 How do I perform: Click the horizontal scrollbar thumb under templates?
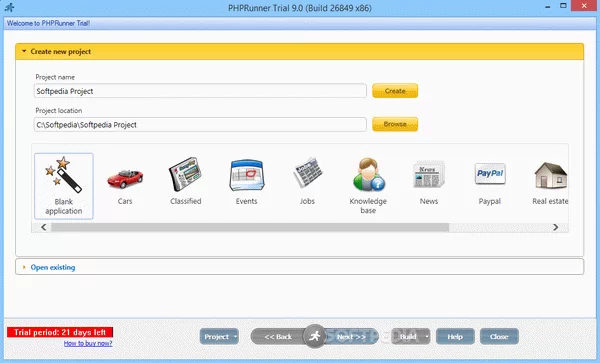pos(250,228)
